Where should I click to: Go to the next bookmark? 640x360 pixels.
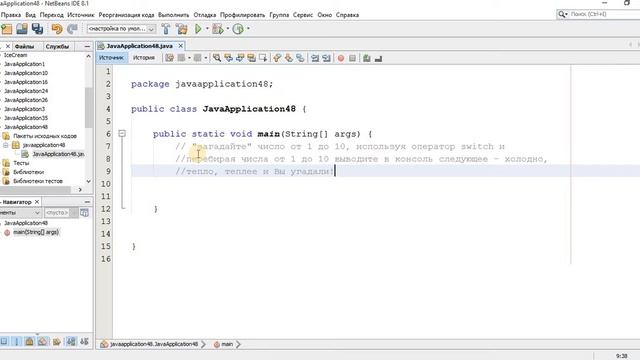pyautogui.click(x=289, y=58)
